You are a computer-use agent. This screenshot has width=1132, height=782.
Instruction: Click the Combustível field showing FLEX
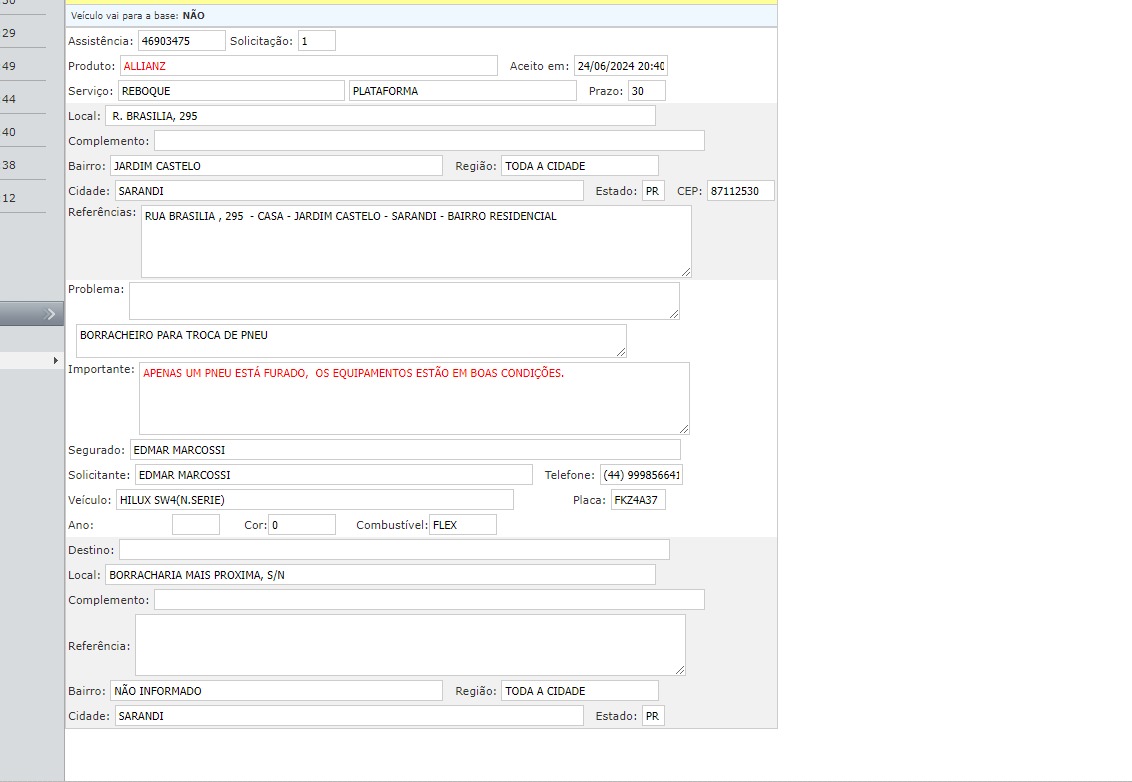click(x=462, y=525)
